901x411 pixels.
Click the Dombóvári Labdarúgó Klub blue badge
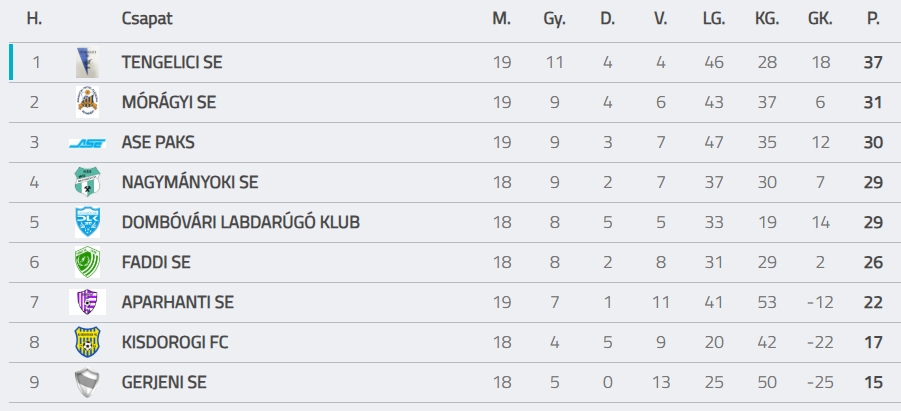click(87, 222)
